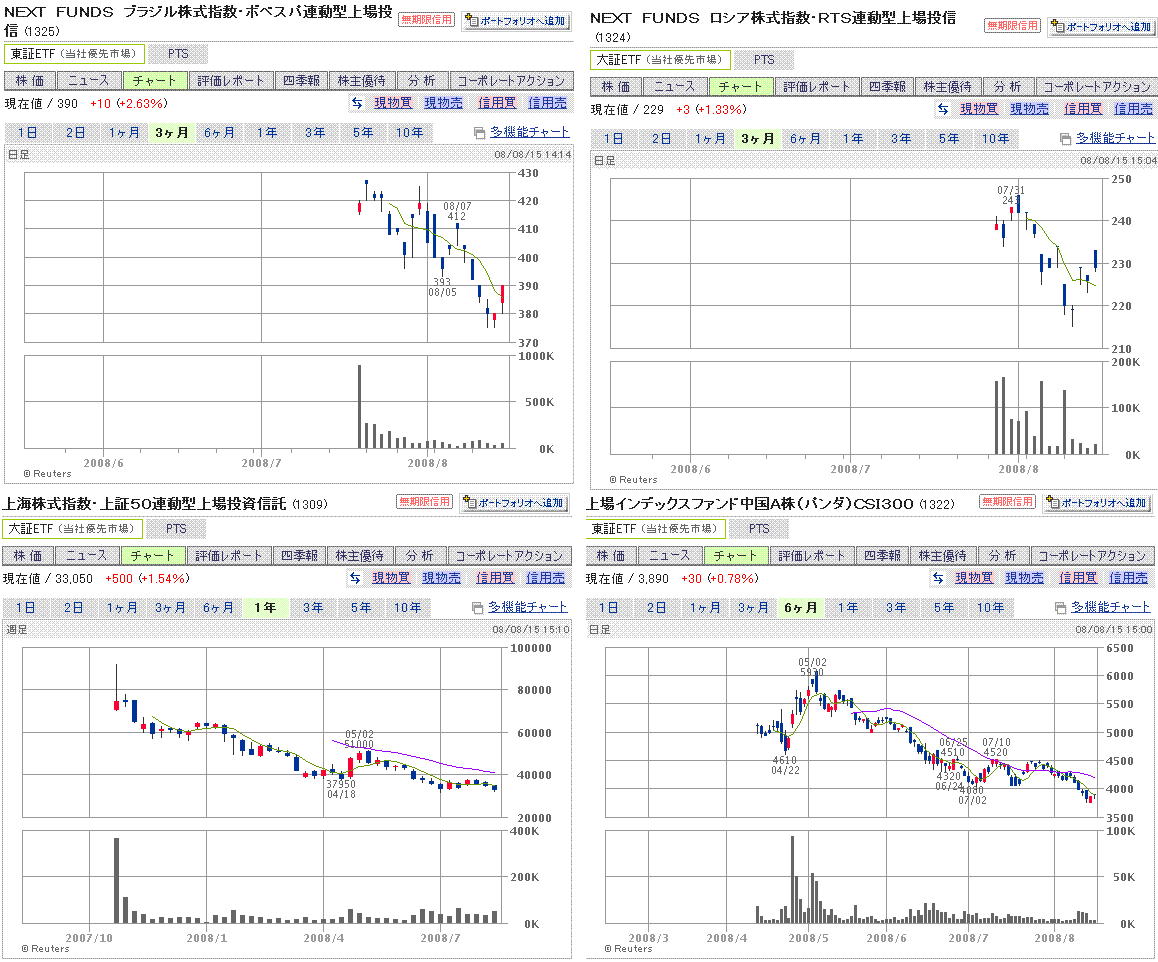Open 多機能チャート link in Panda CSI300 panel

(x=1111, y=607)
